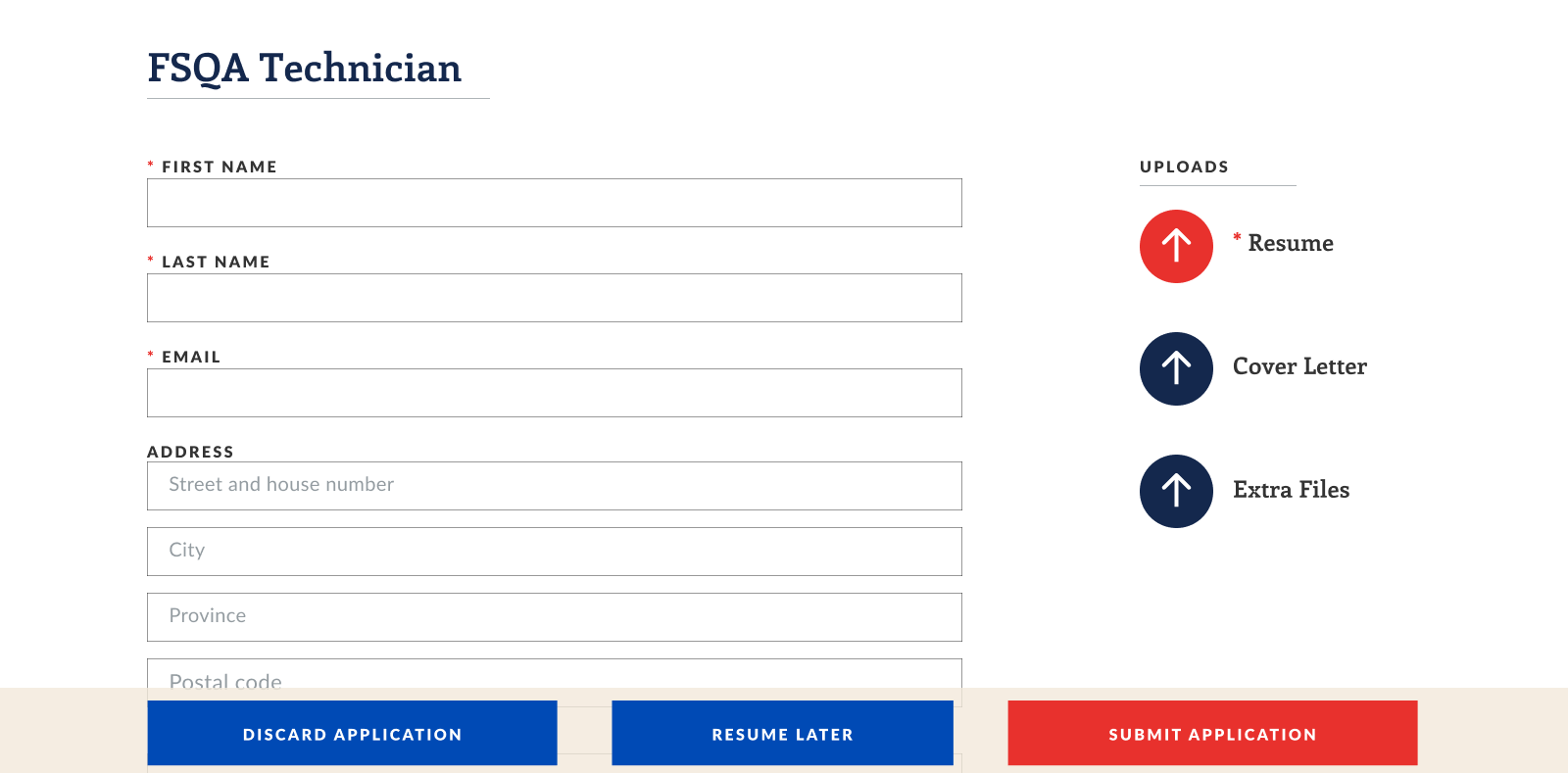Select the Cover Letter text label
This screenshot has height=773, width=1568.
coord(1299,366)
